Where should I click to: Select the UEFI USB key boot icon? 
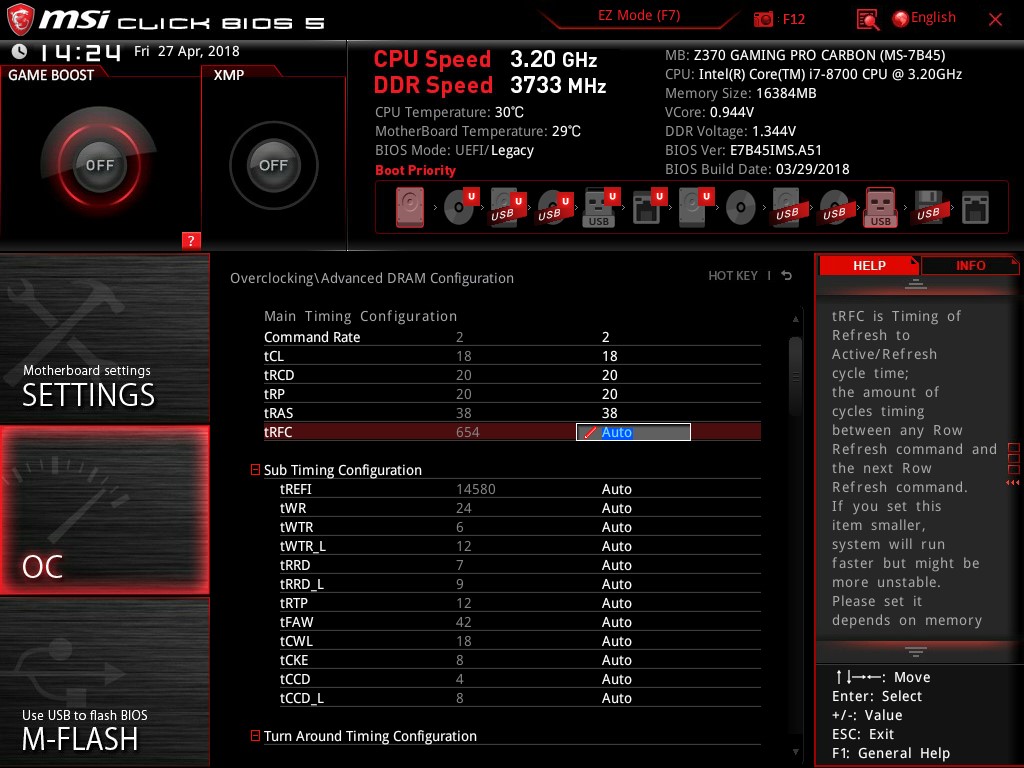(x=600, y=208)
